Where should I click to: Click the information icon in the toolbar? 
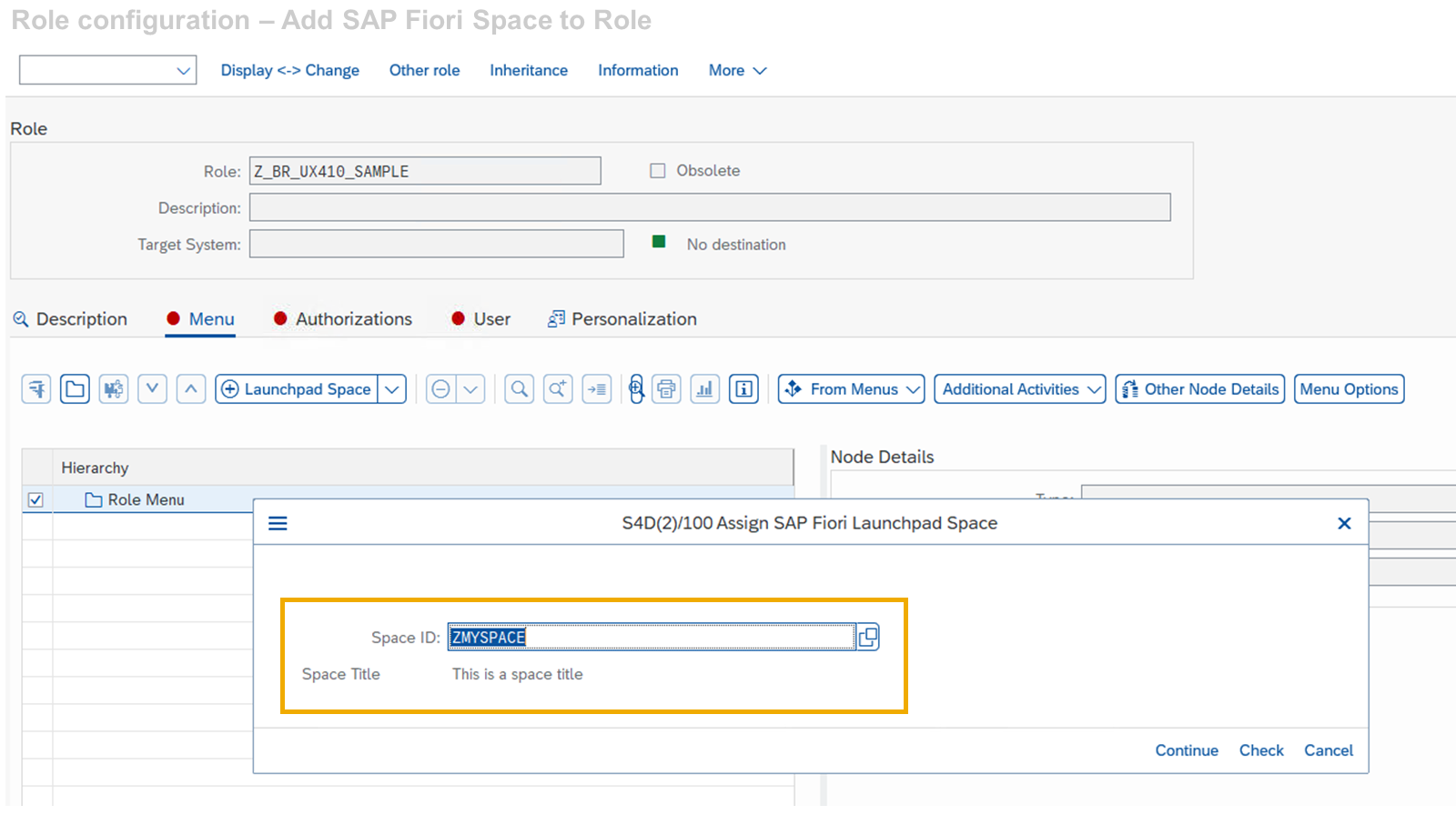(743, 389)
